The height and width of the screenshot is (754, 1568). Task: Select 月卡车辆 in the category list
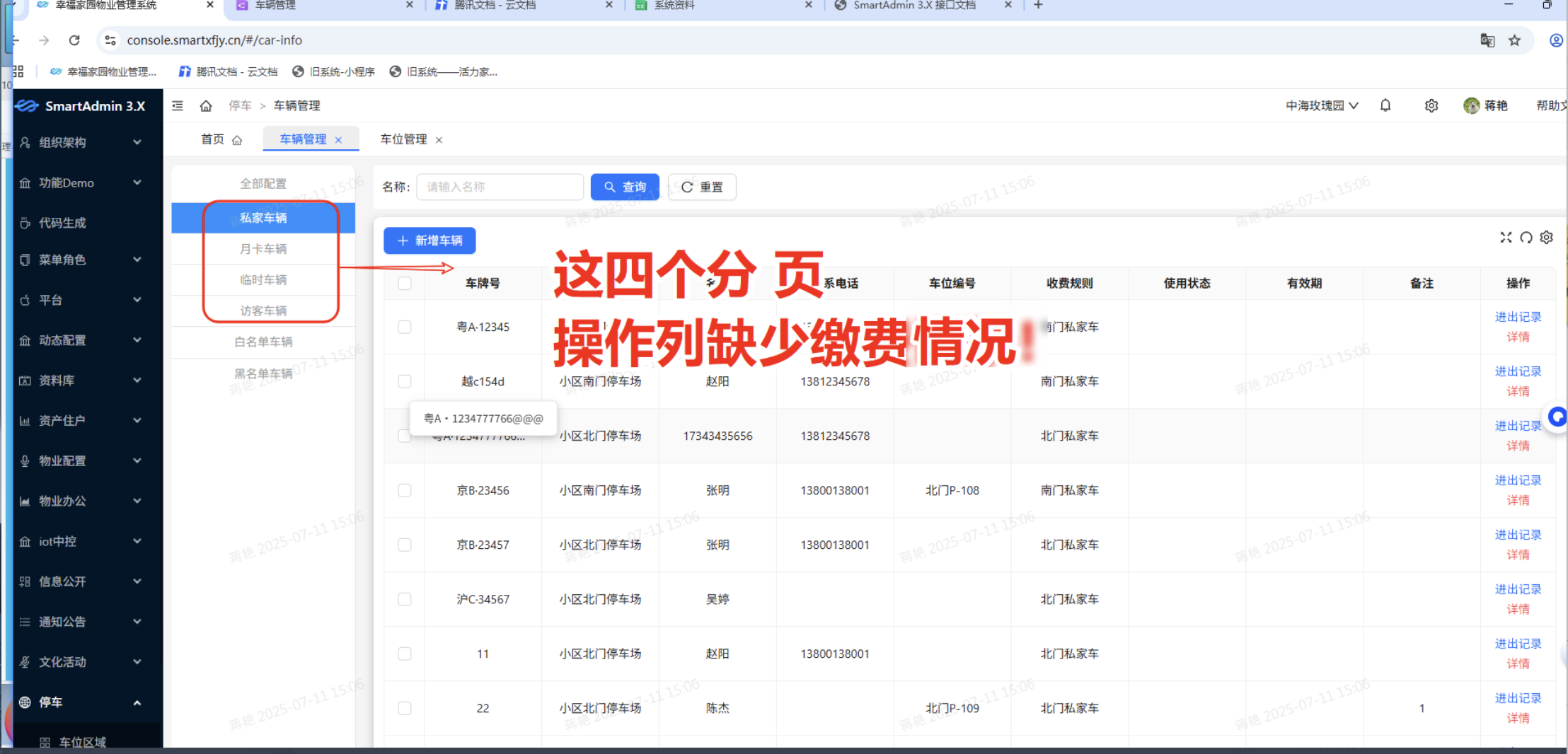click(x=263, y=249)
